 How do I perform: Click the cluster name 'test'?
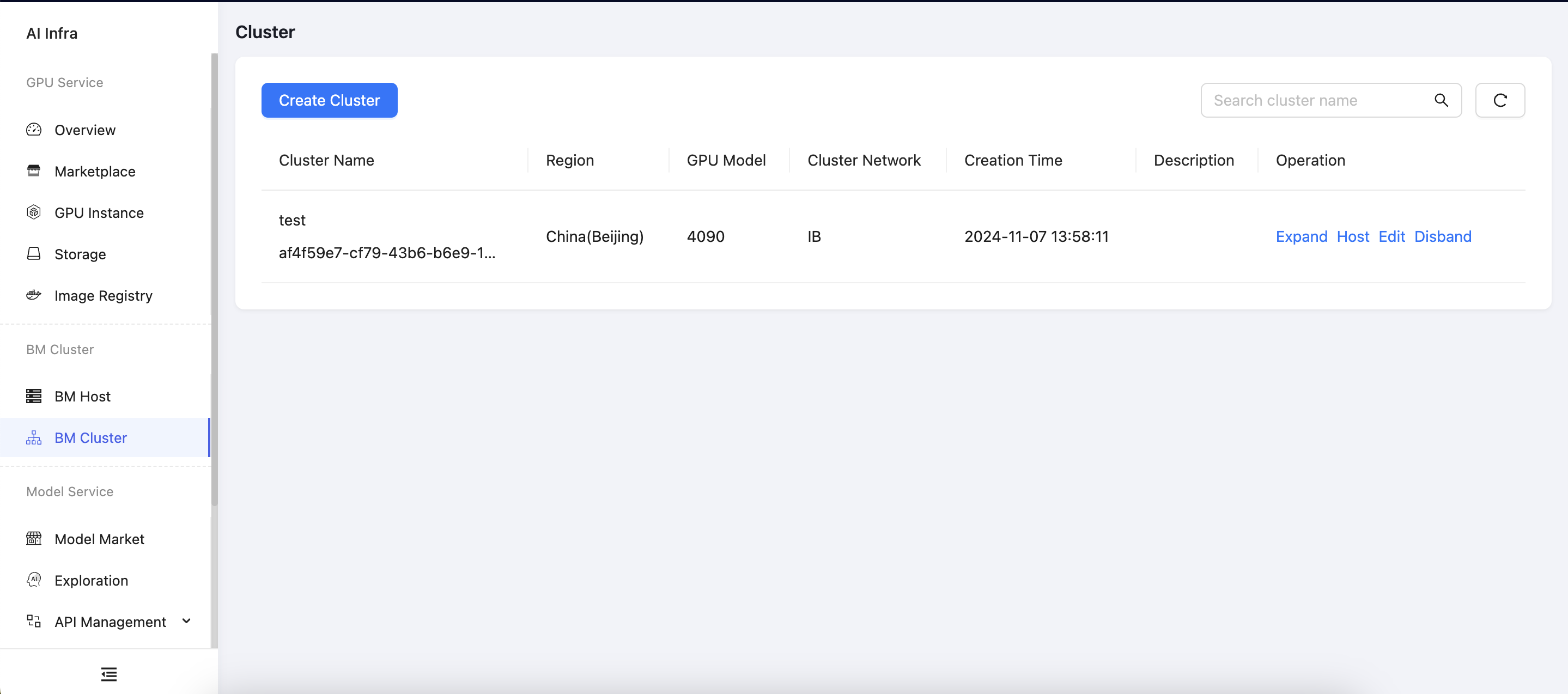tap(292, 221)
